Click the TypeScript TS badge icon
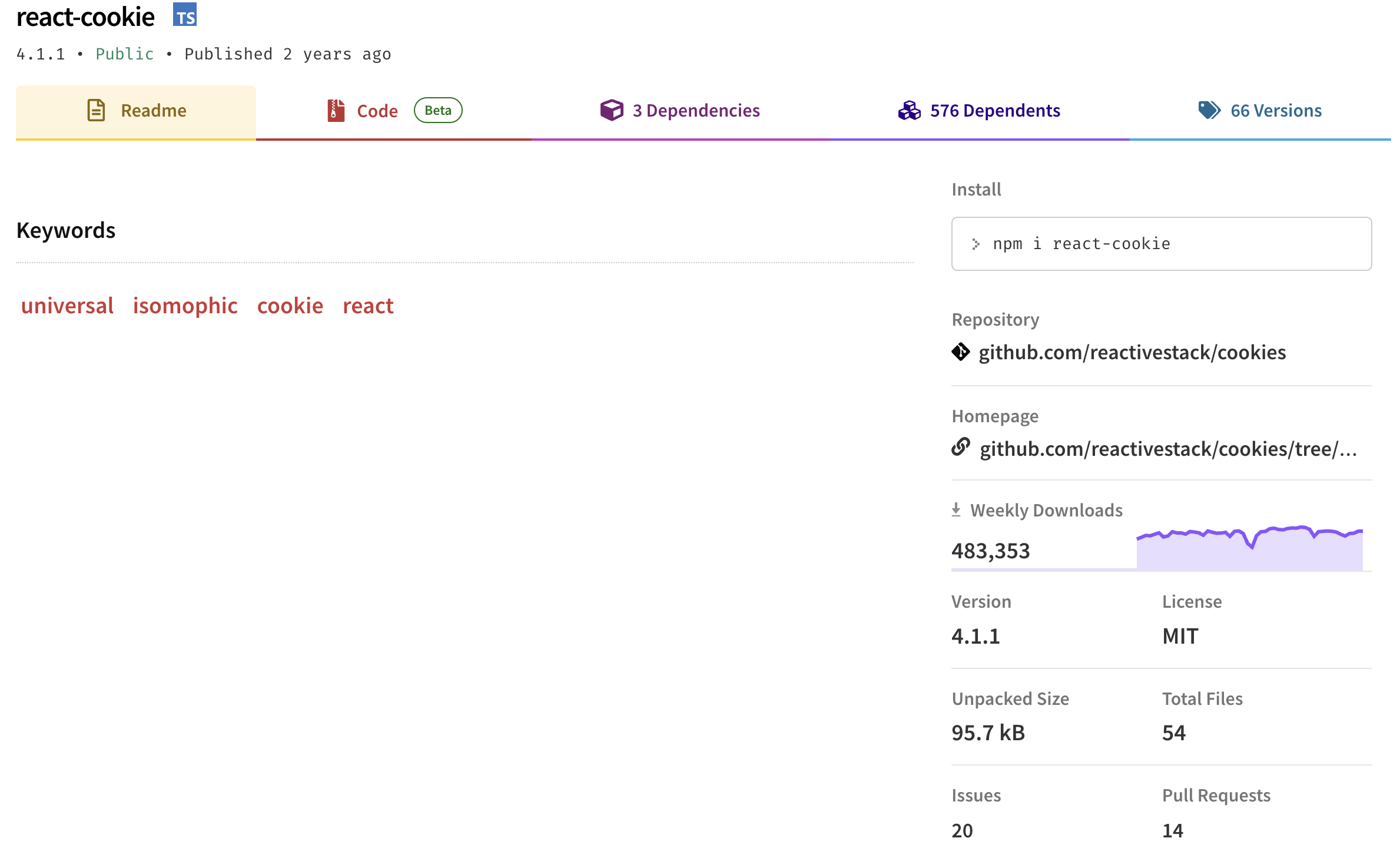1400x848 pixels. 184,15
